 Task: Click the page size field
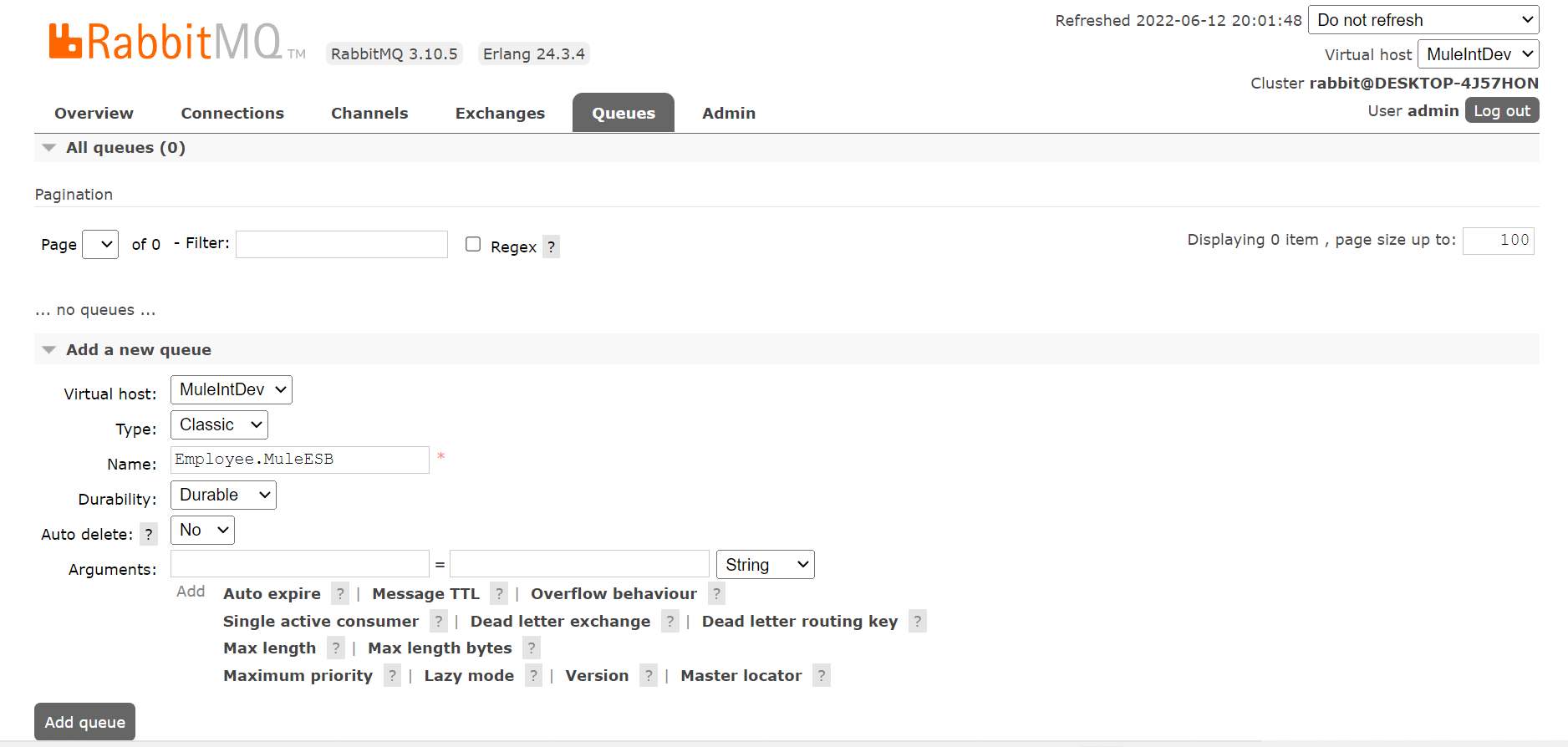tap(1499, 241)
